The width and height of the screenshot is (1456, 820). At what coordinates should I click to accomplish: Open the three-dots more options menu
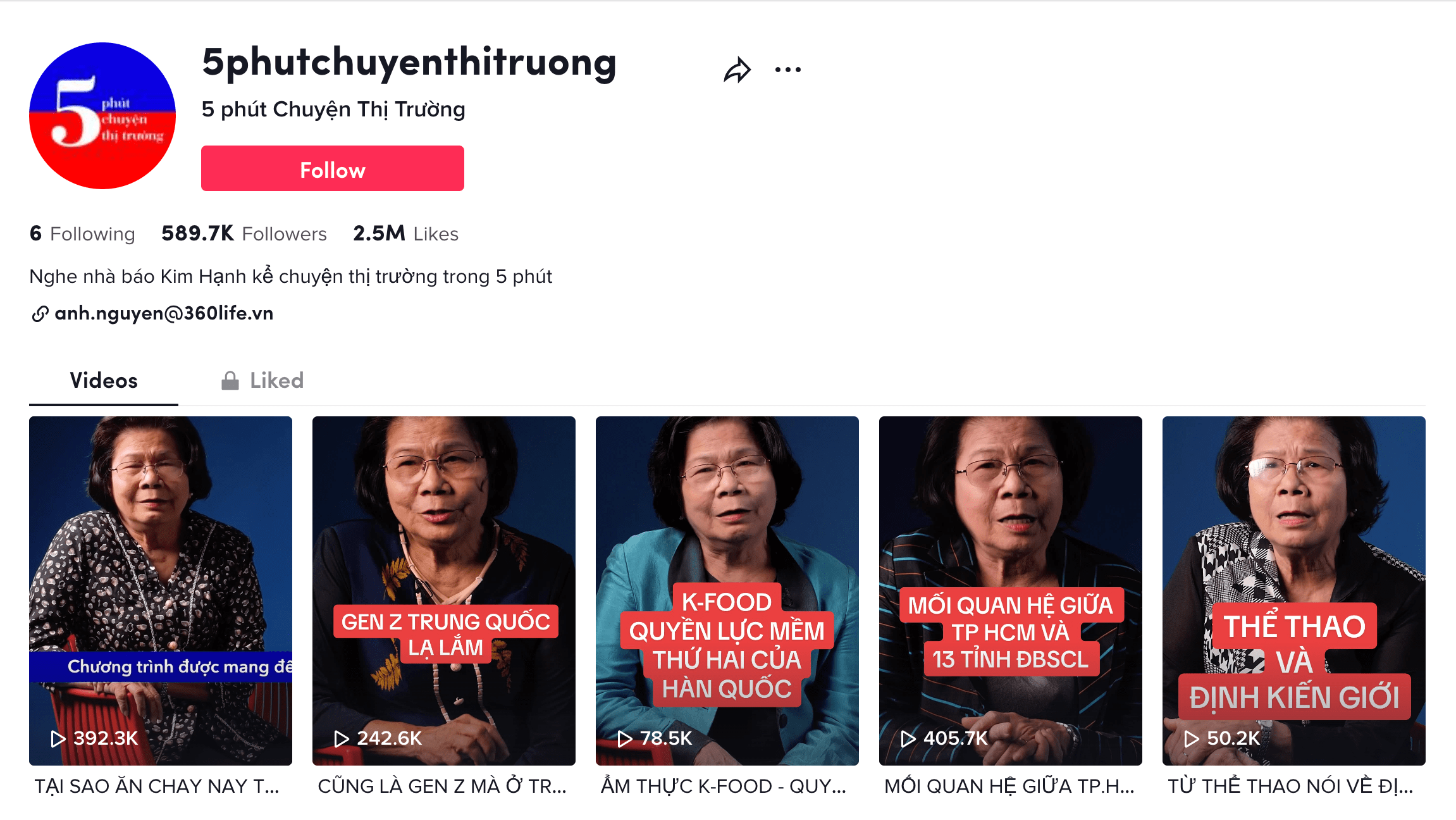[x=788, y=70]
